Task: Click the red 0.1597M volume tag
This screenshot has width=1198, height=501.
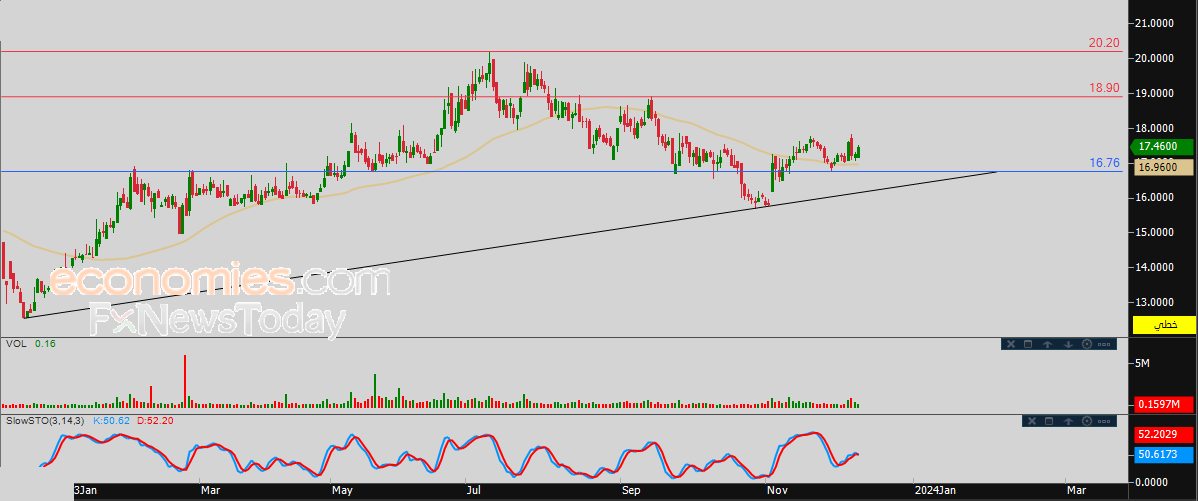Action: point(1164,404)
